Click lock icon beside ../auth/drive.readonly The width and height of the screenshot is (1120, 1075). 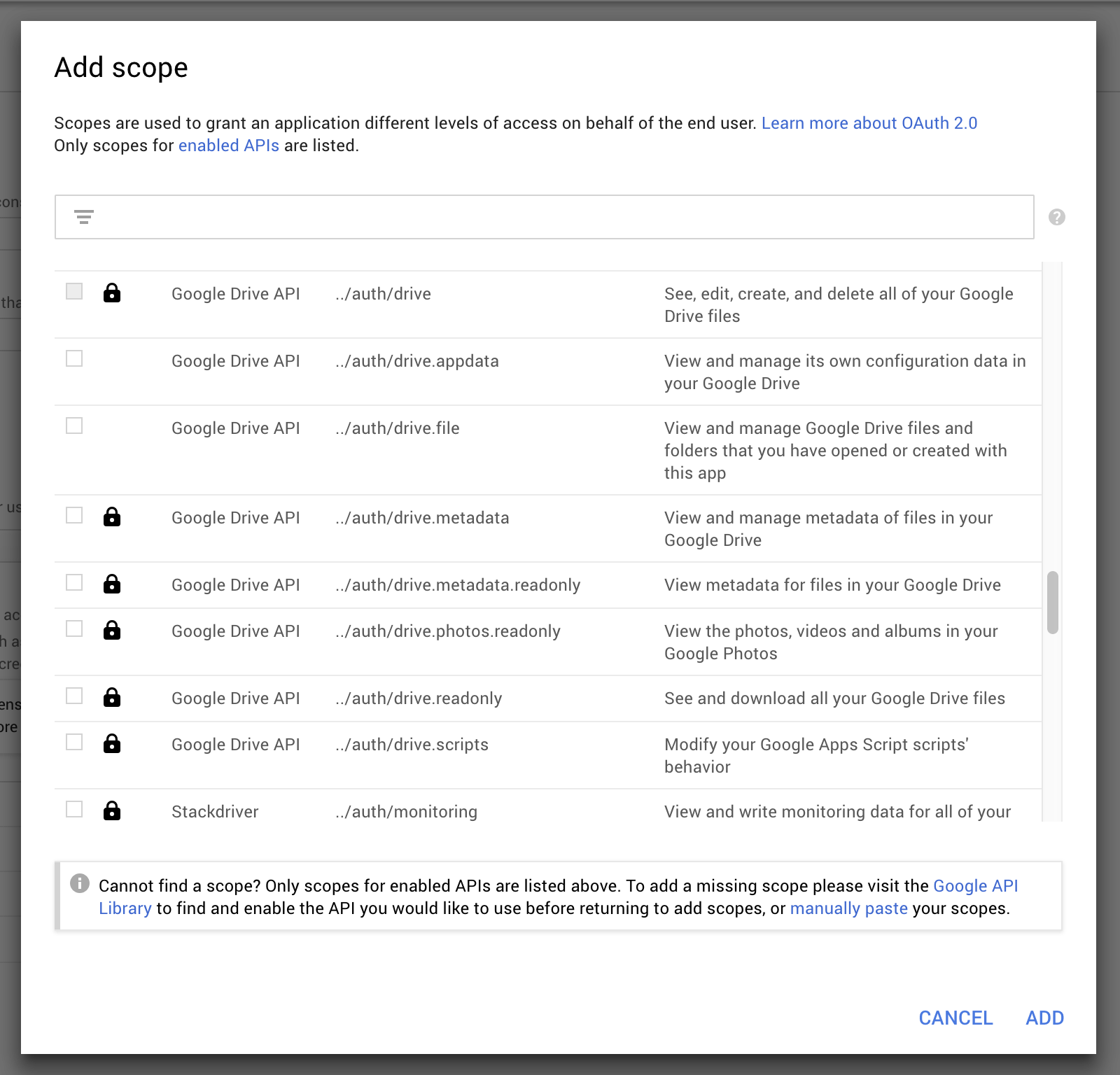coord(112,697)
